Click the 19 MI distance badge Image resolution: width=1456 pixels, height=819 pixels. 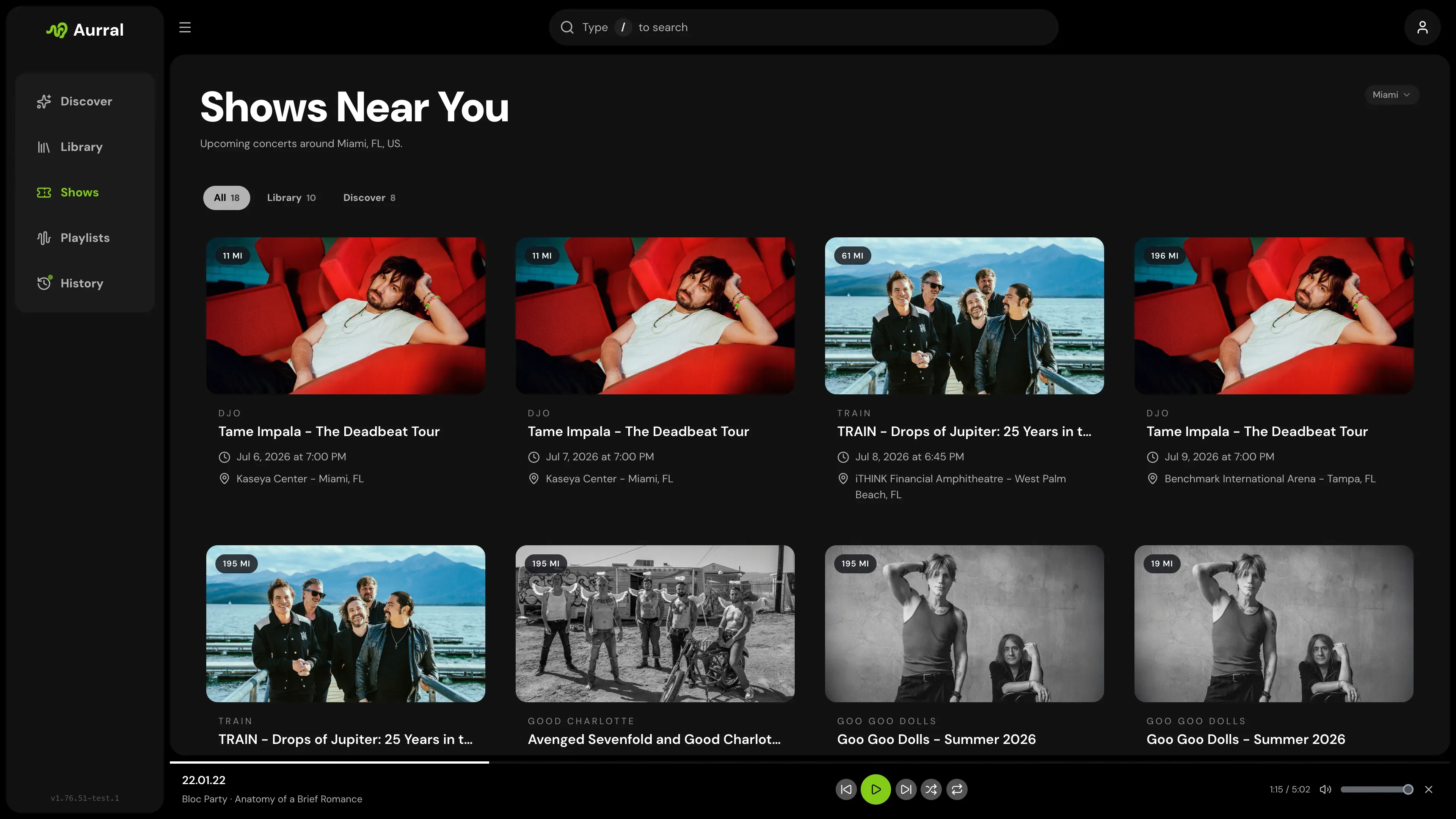tap(1161, 564)
